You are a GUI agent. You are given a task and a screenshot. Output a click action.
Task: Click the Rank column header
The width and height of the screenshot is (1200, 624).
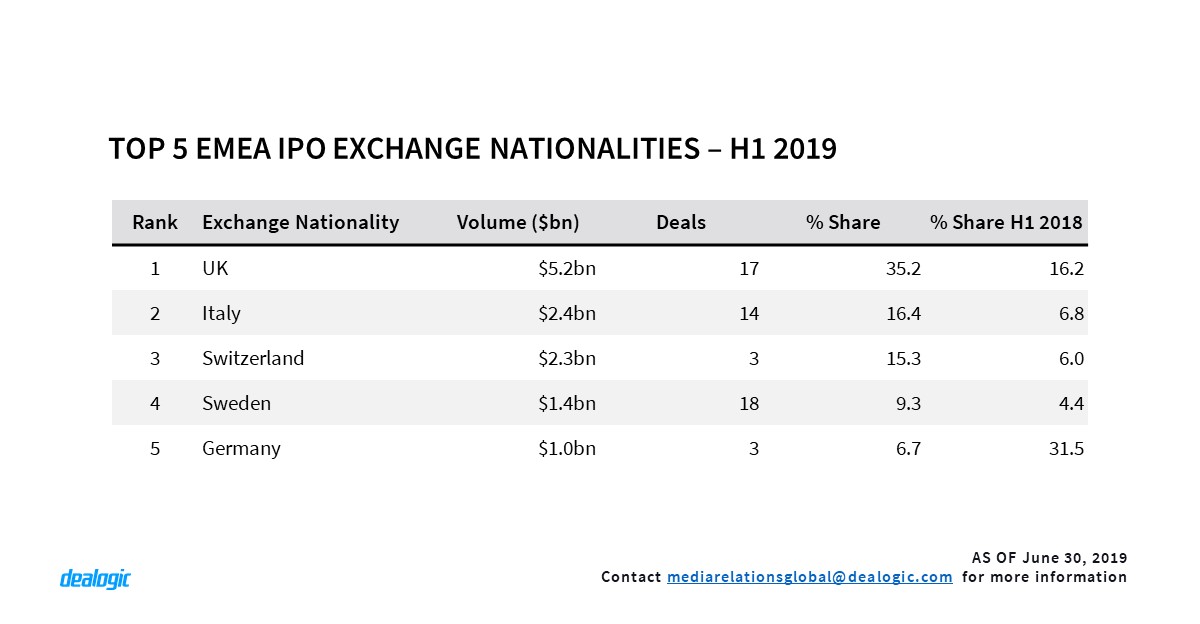(x=155, y=222)
